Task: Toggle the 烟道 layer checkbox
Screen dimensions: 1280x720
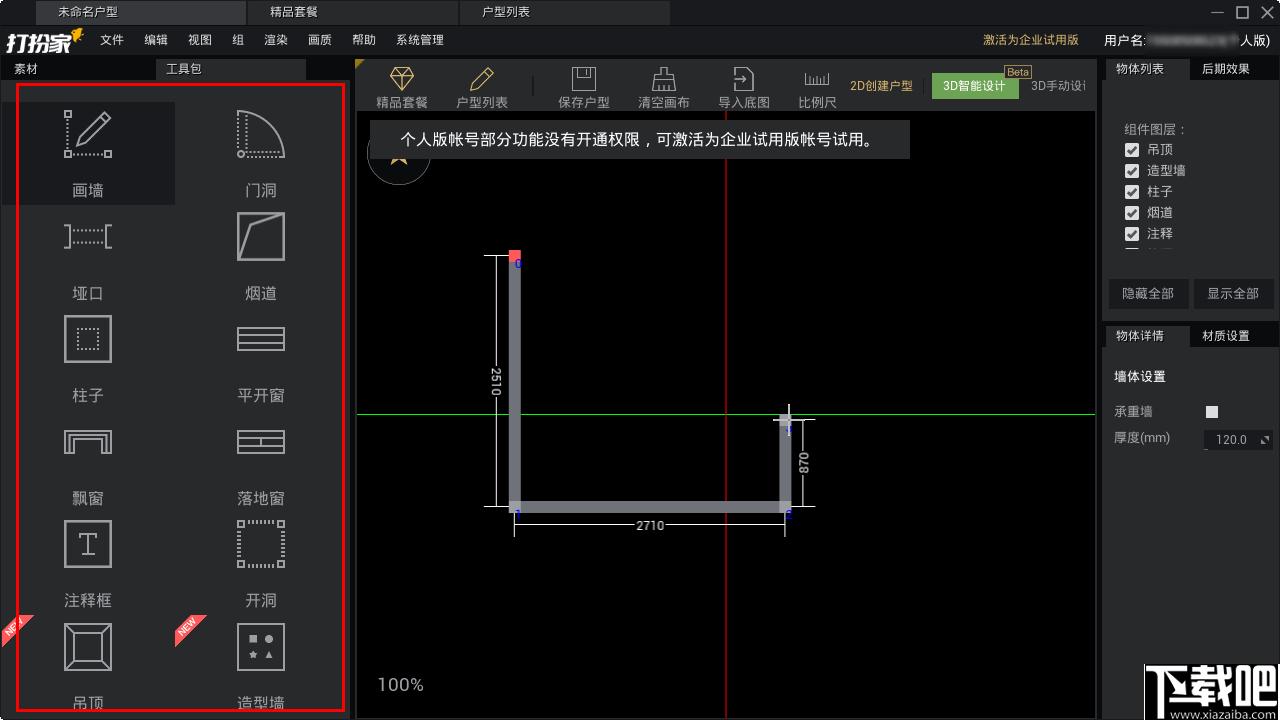Action: [1132, 213]
